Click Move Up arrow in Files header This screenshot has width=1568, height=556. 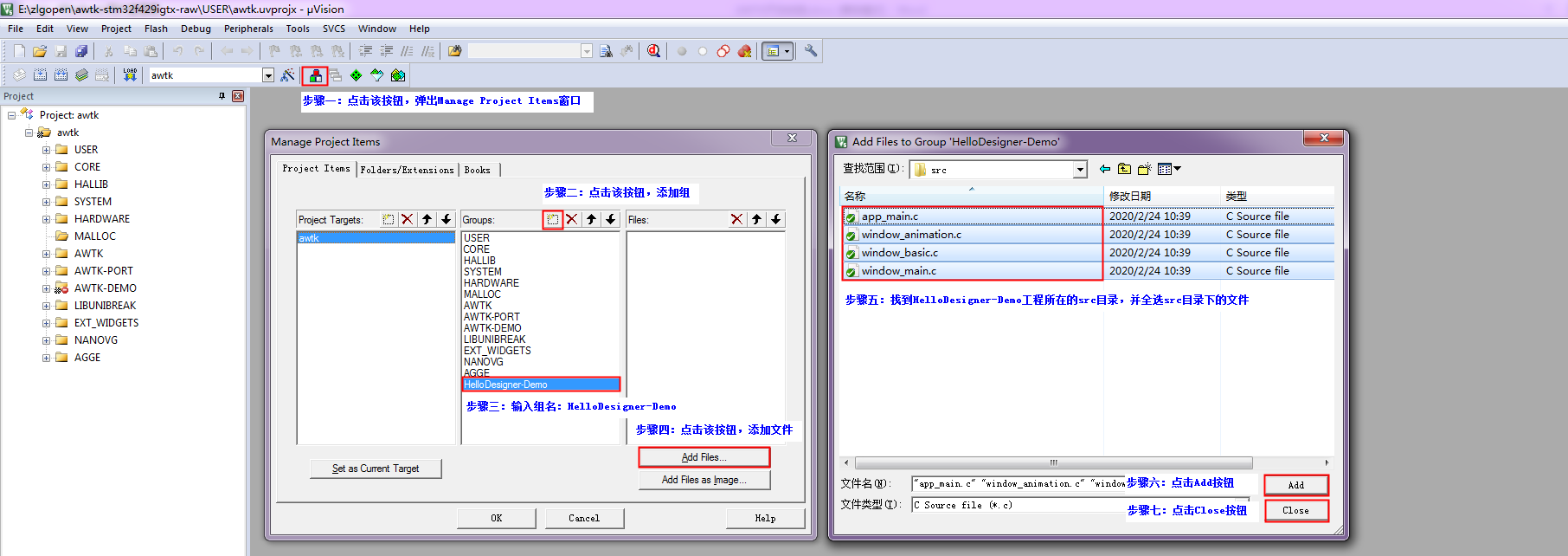tap(756, 219)
